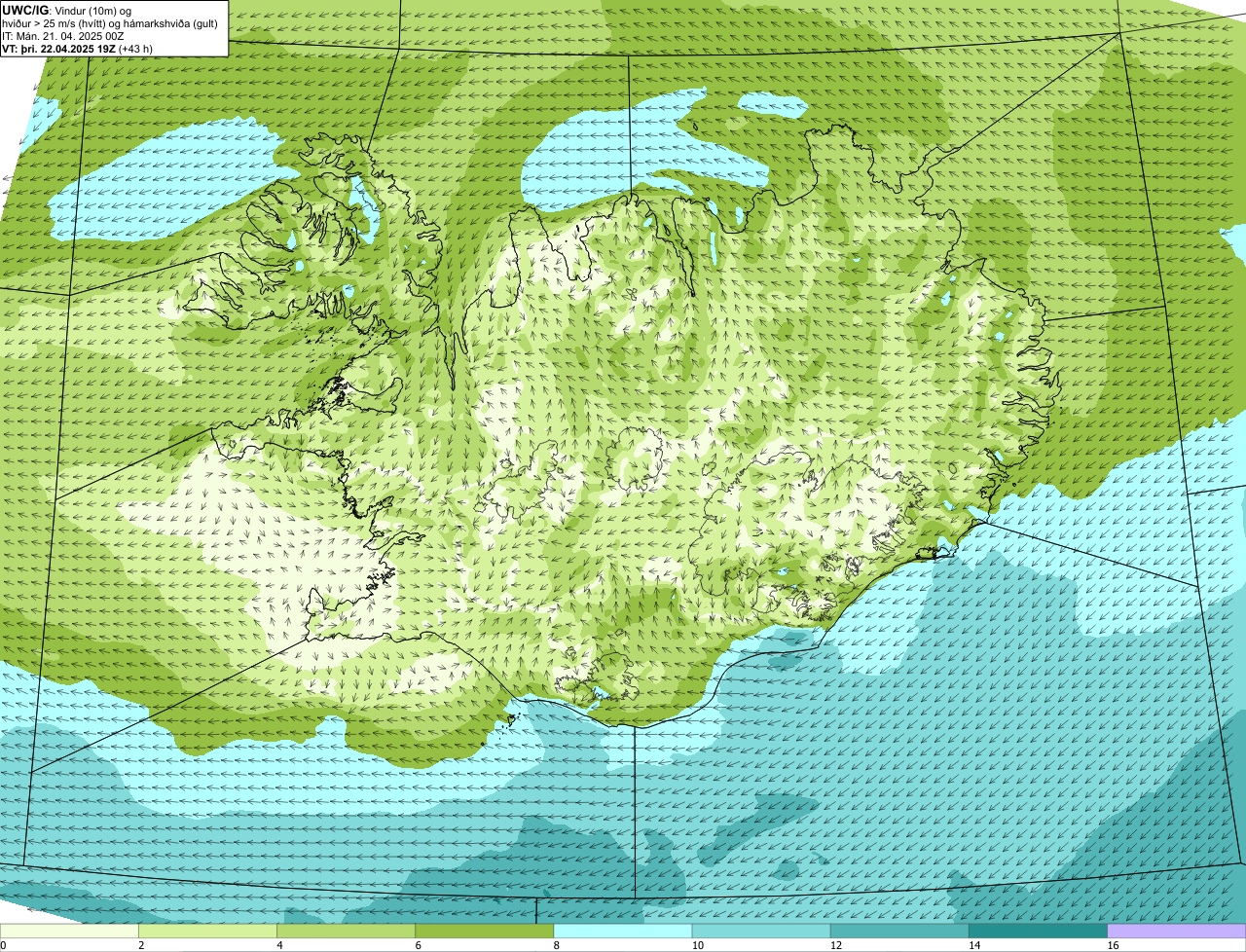Click the legend label "4"
Viewport: 1246px width, 952px height.
pos(280,945)
